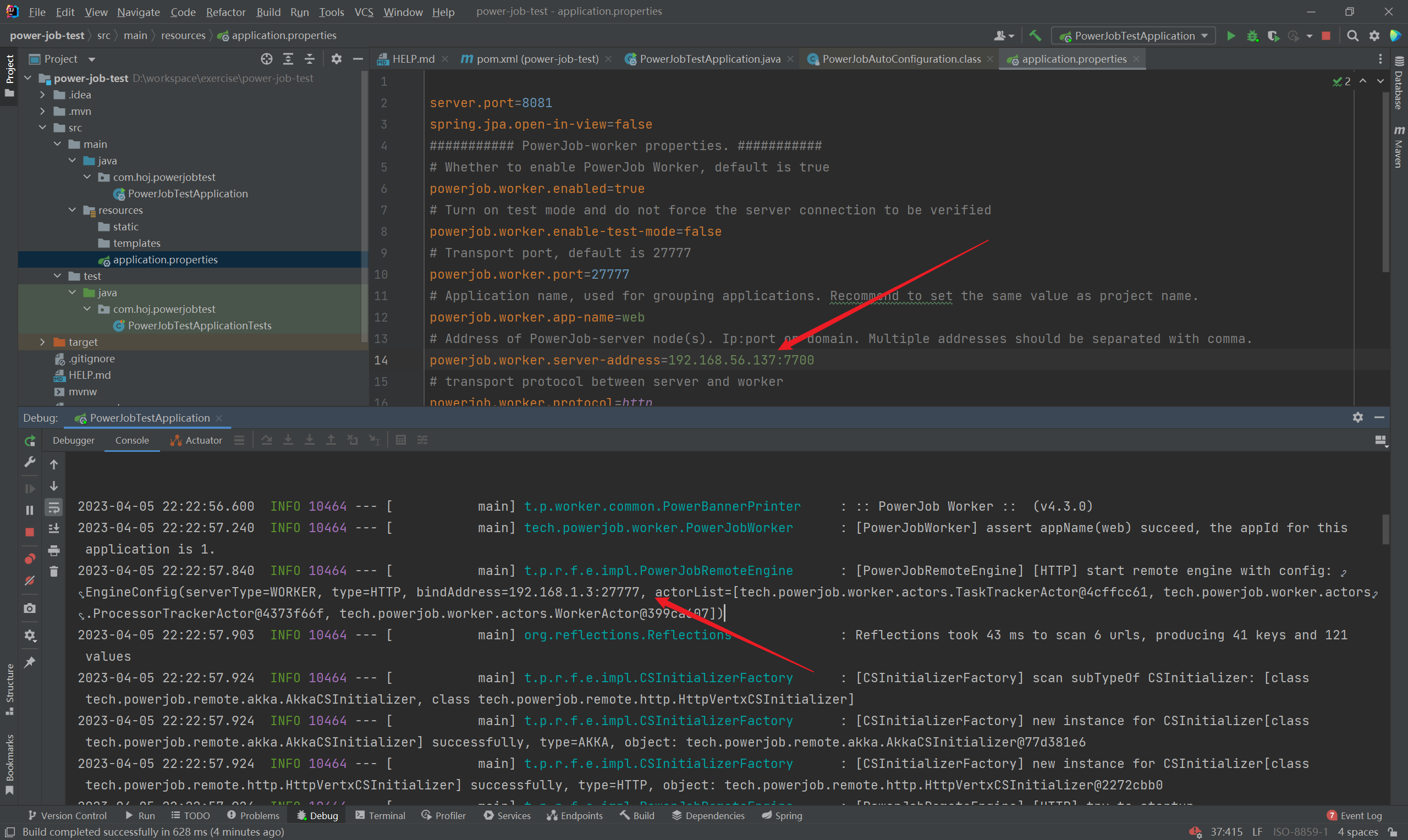The height and width of the screenshot is (840, 1408).
Task: Open Search Everywhere magnifier icon
Action: [1352, 36]
